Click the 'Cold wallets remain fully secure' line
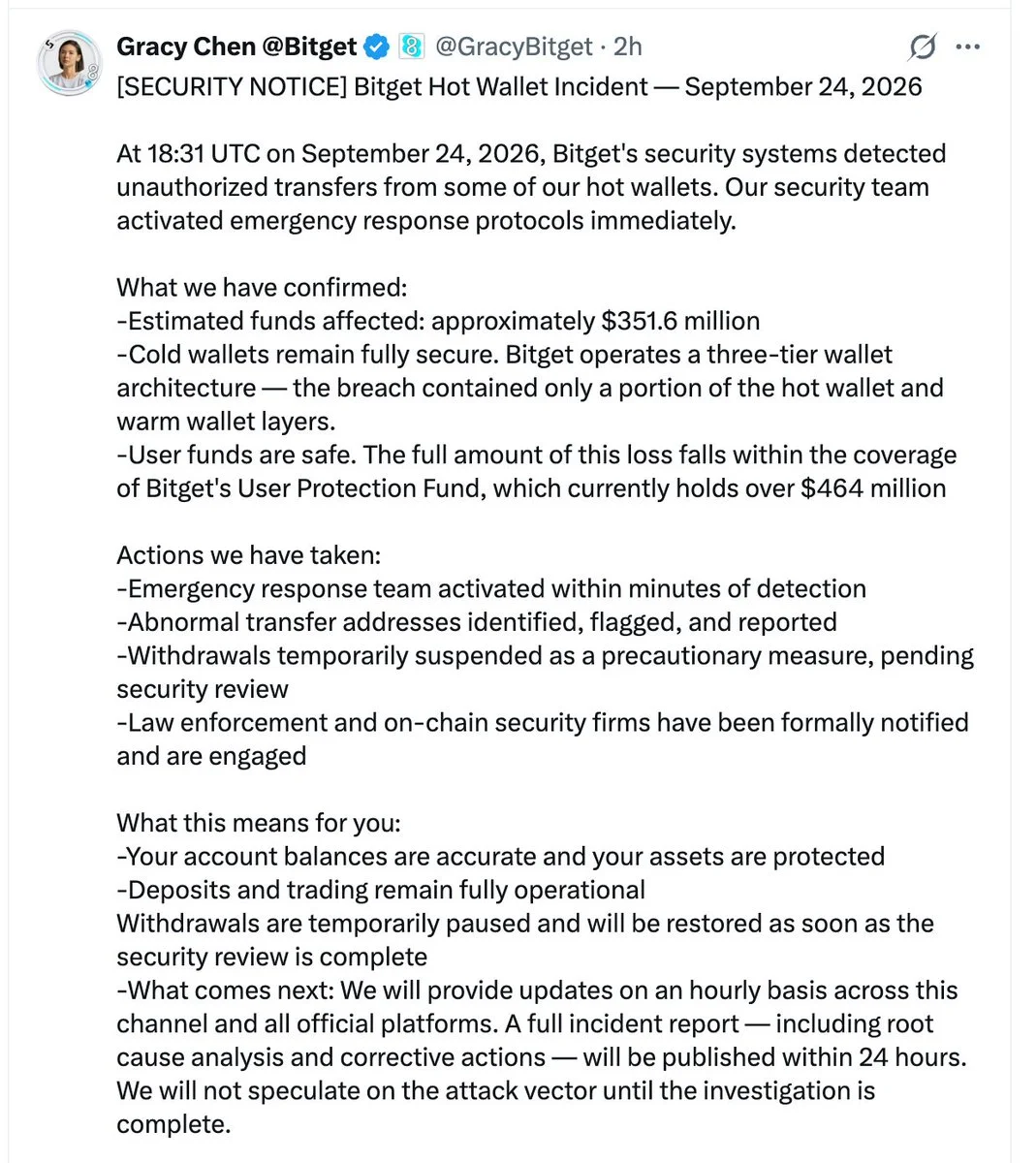Screen dimensions: 1036x1163 coord(530,388)
